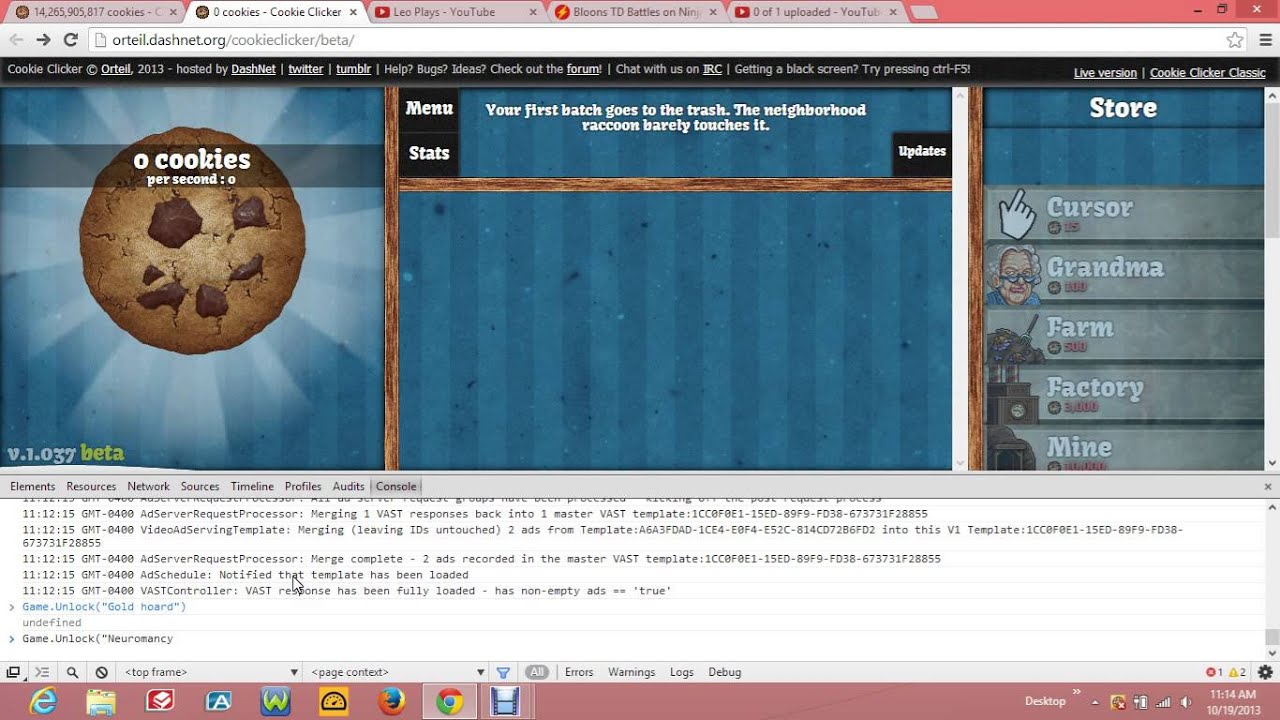
Task: Click the Game.Unlock("Neuromancy console input line
Action: [x=98, y=638]
